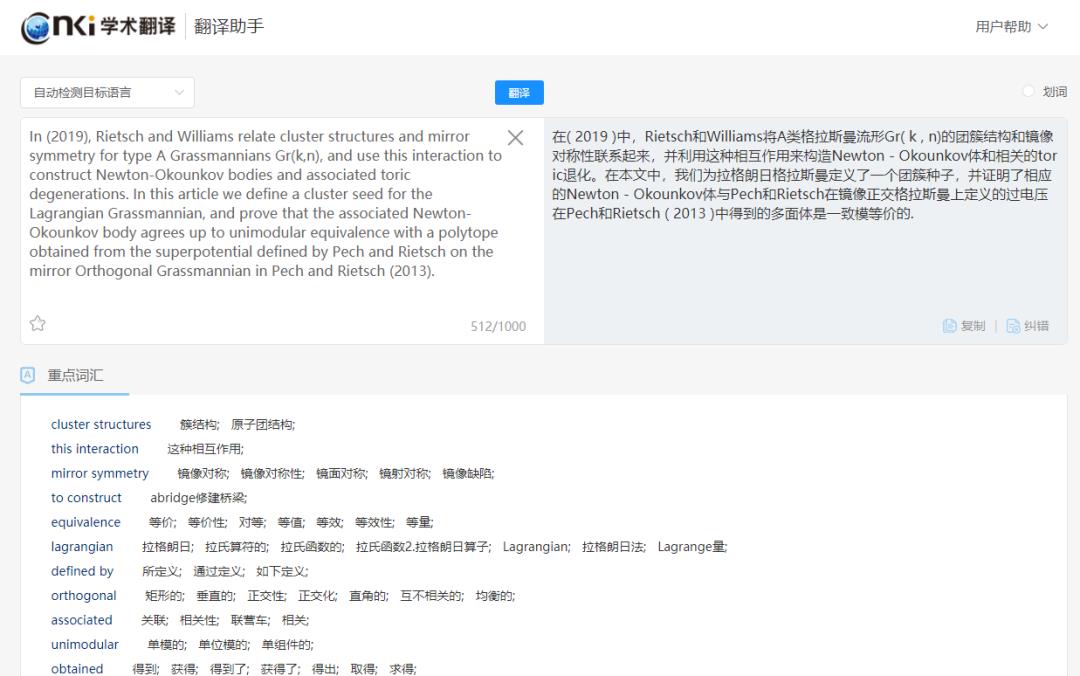Select the 'cluster structures' vocabulary term
Screen dimensions: 1080x676
coord(101,425)
